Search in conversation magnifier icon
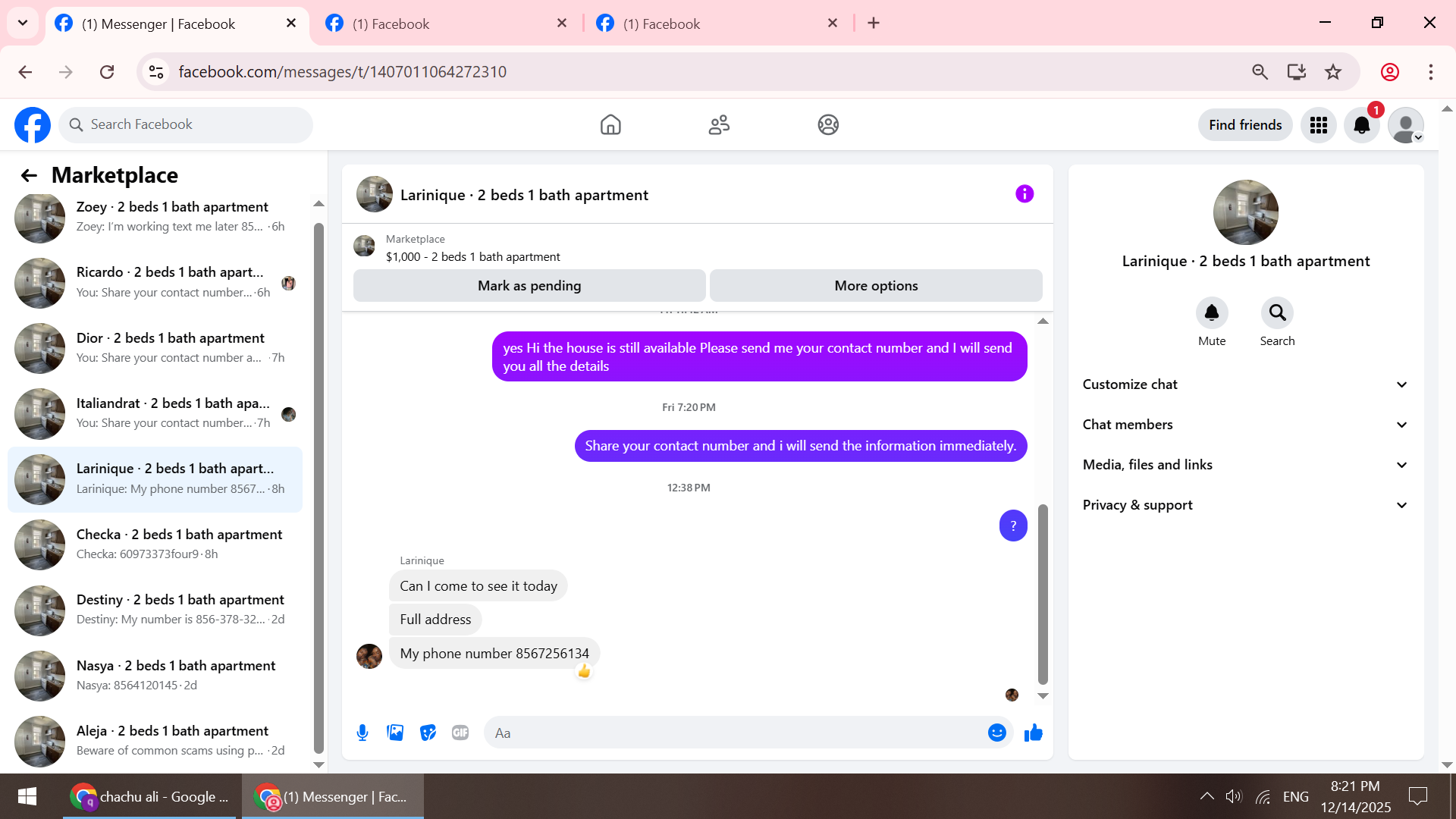 click(x=1277, y=312)
